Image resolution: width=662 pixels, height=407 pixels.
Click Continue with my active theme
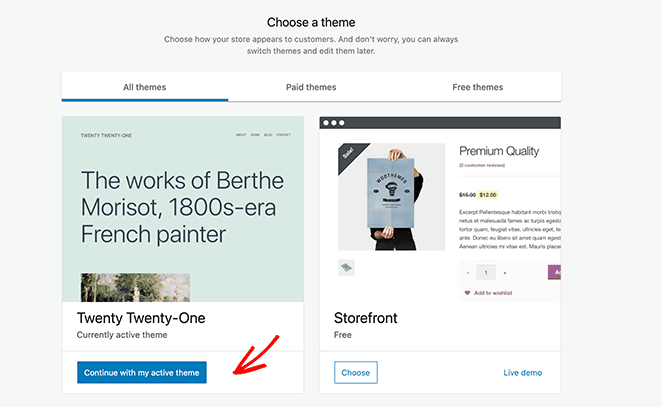[x=141, y=373]
